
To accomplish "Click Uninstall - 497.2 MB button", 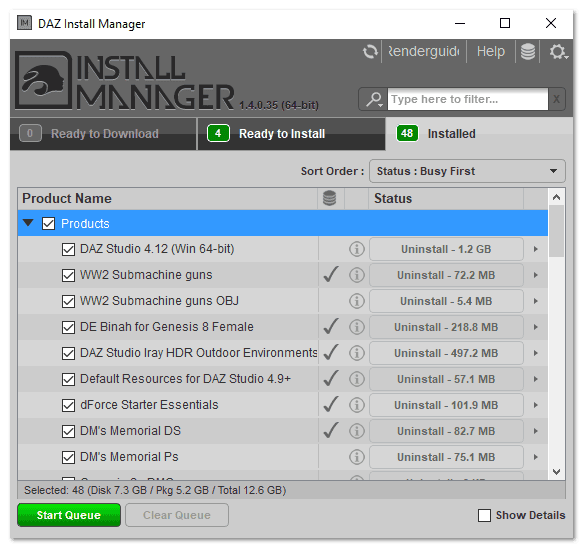I will tap(446, 353).
